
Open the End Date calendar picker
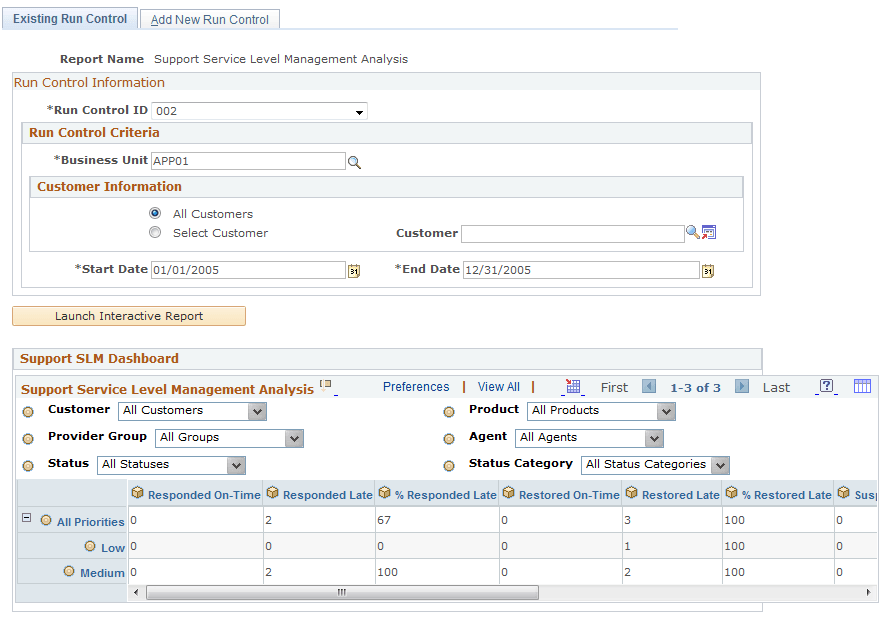tap(707, 270)
